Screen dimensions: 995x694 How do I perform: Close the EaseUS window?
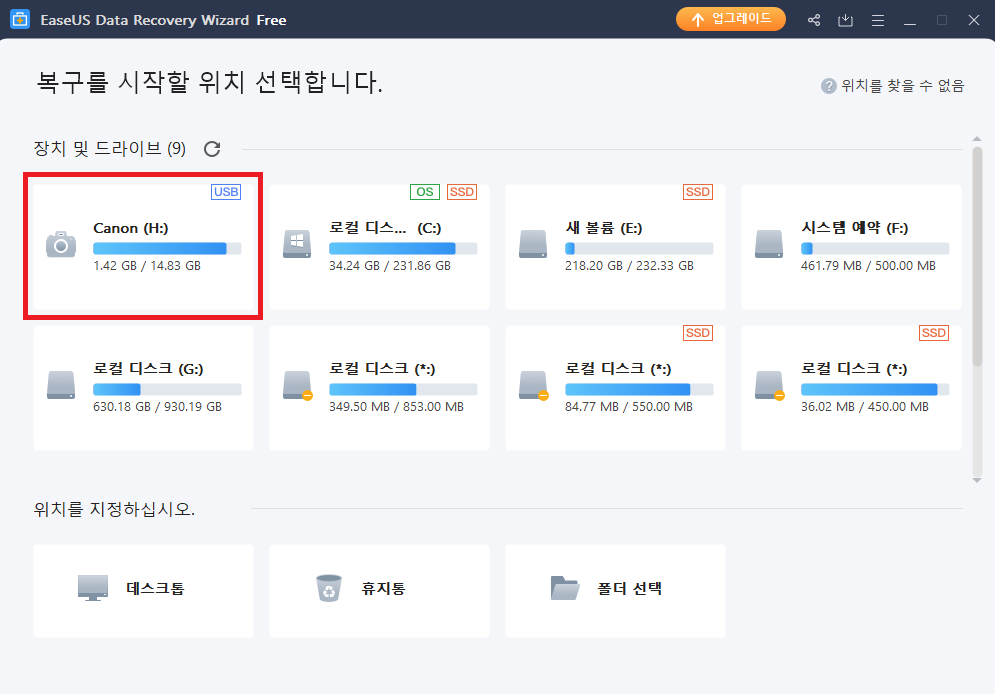pyautogui.click(x=974, y=20)
